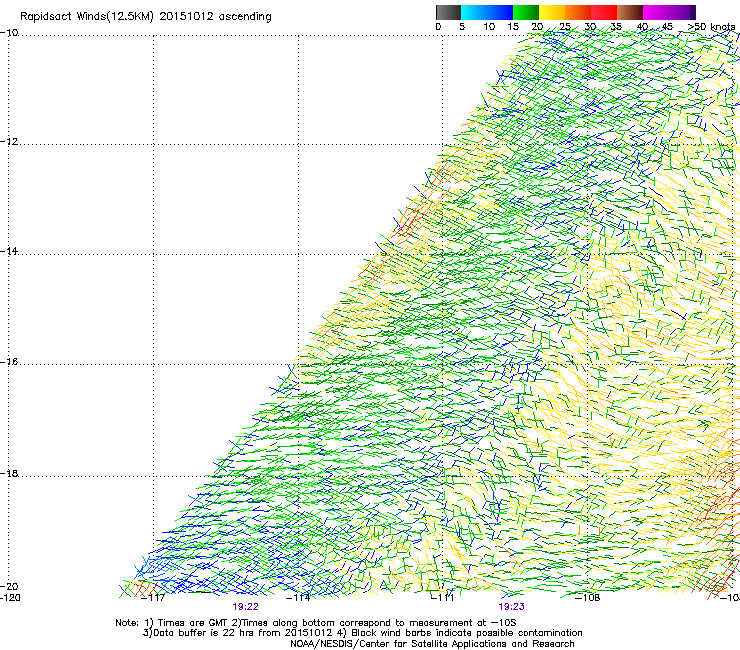Click the '19:23' purple time label
This screenshot has width=740, height=650.
point(512,607)
